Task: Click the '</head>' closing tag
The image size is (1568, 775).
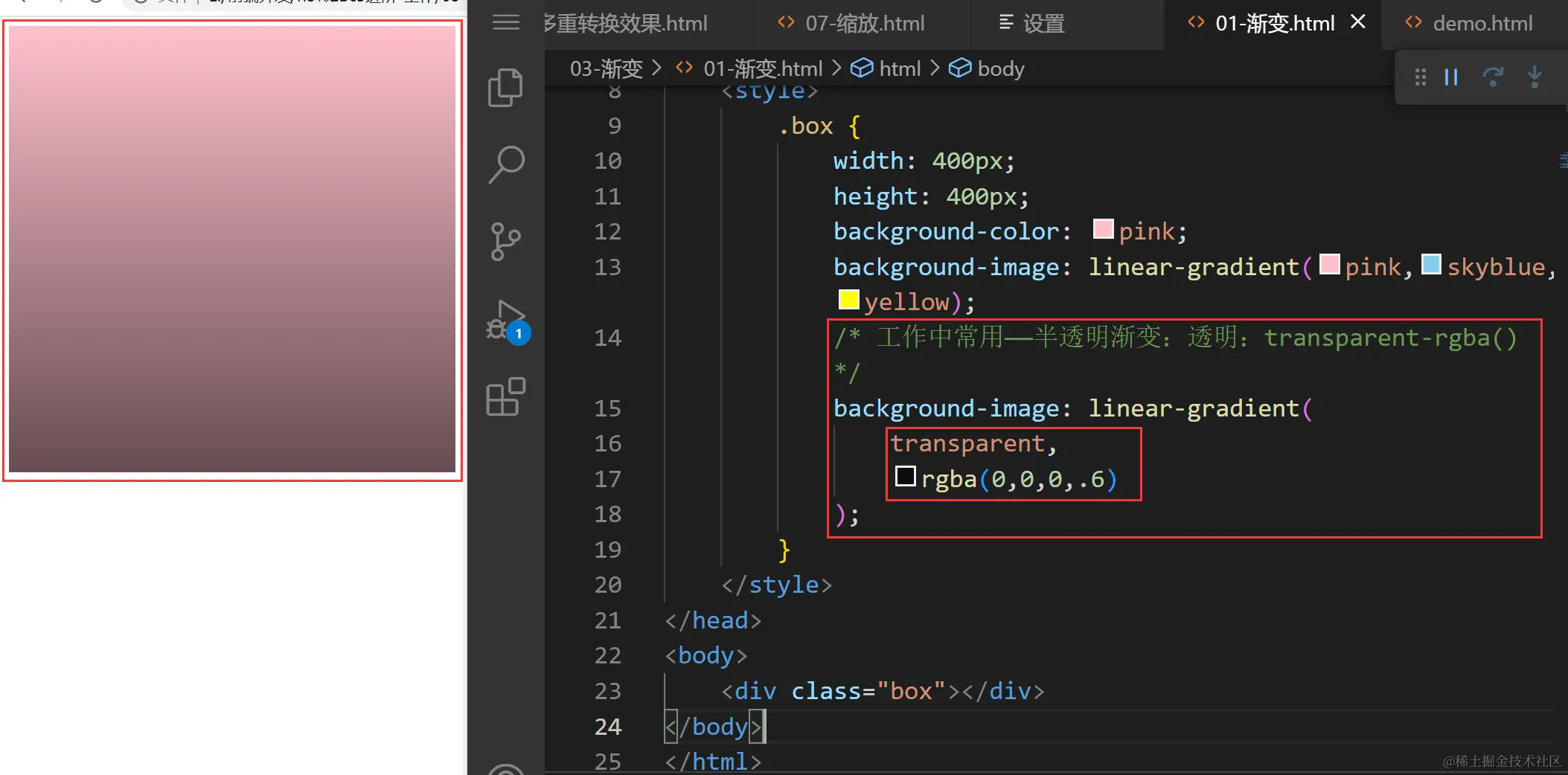Action: point(713,620)
